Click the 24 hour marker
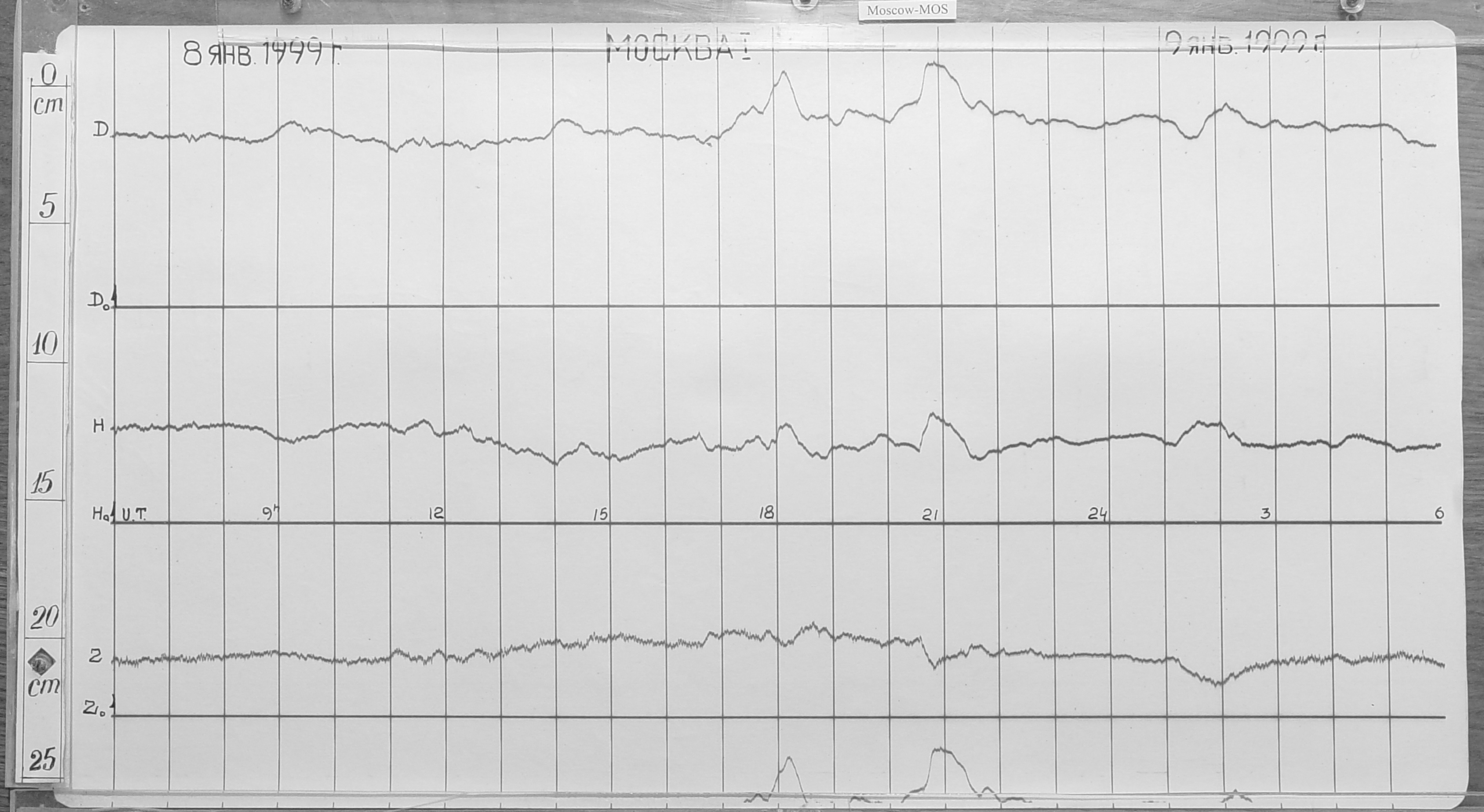Viewport: 1484px width, 812px height. [1097, 514]
